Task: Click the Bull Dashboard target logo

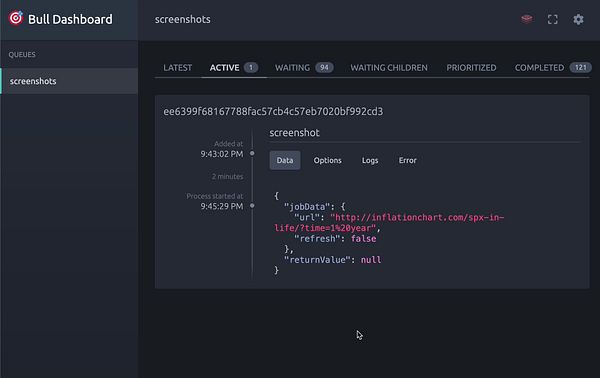Action: click(x=16, y=18)
